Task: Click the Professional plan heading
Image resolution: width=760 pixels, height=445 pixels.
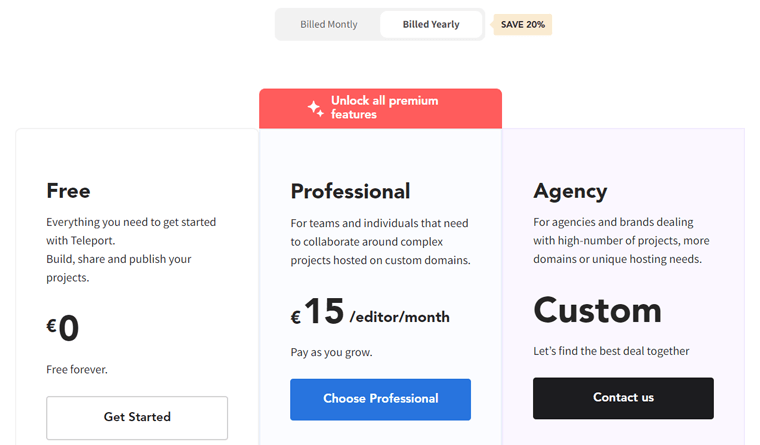Action: [350, 191]
